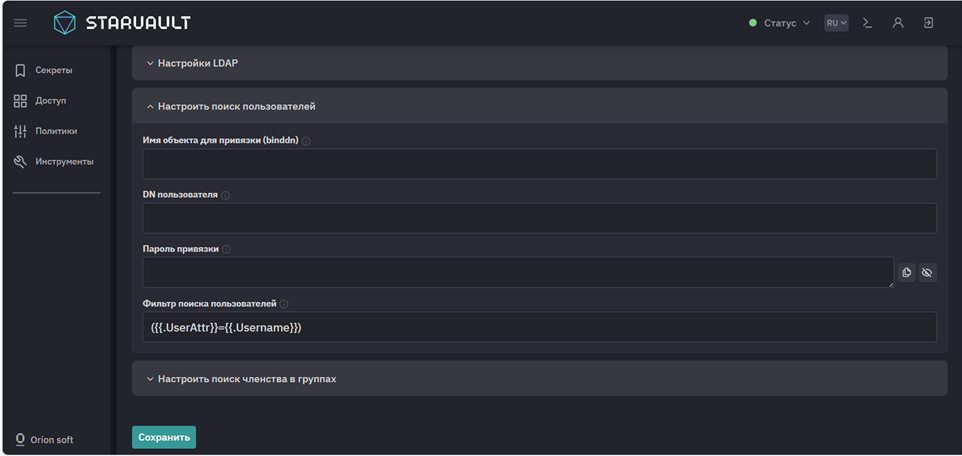Click info icon next to binddn label

[306, 141]
